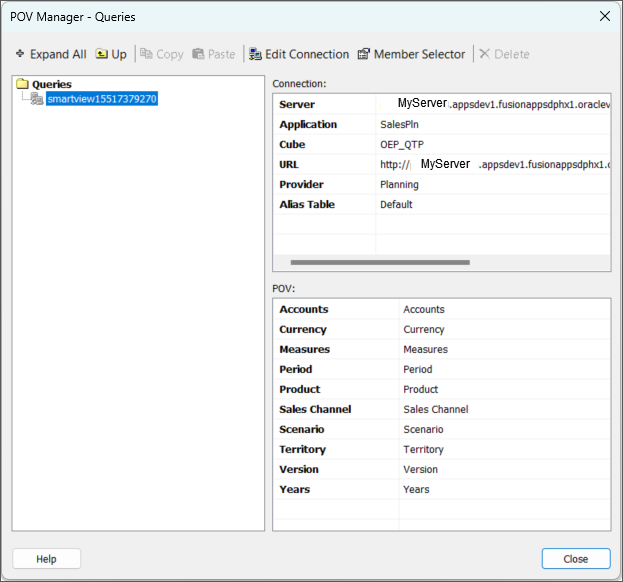
Task: Select the Measures POV value cell
Action: tap(505, 349)
